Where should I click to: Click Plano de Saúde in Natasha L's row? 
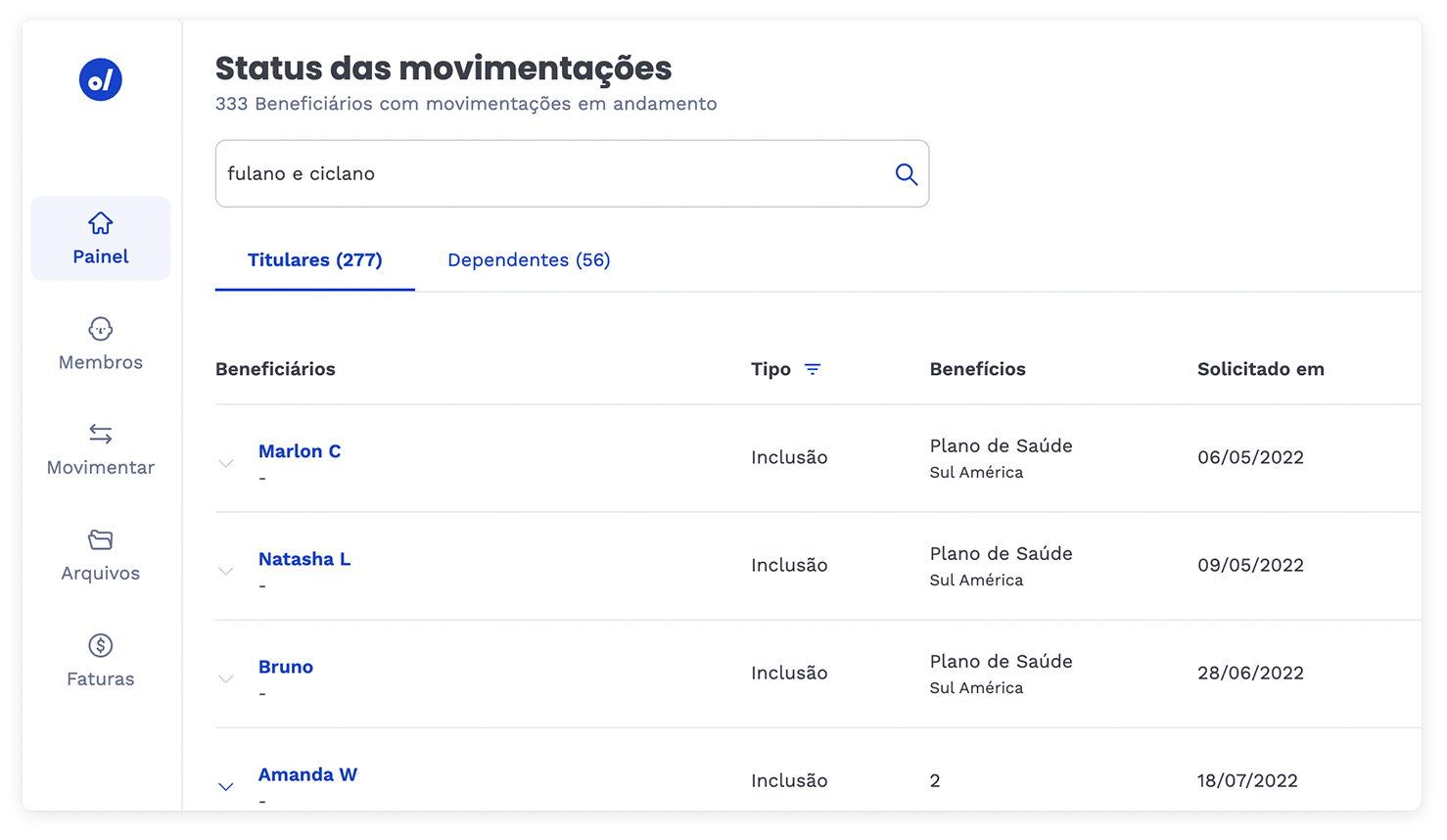coord(1002,553)
